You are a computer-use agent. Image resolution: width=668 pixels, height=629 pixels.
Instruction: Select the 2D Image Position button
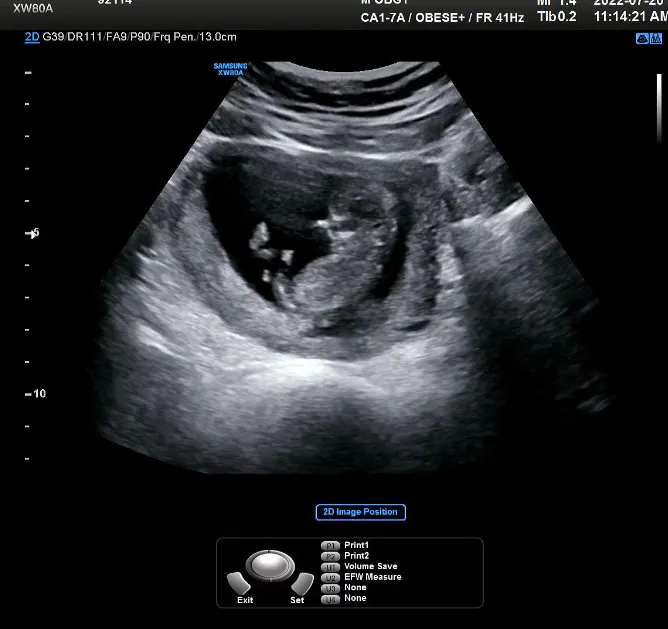[360, 512]
